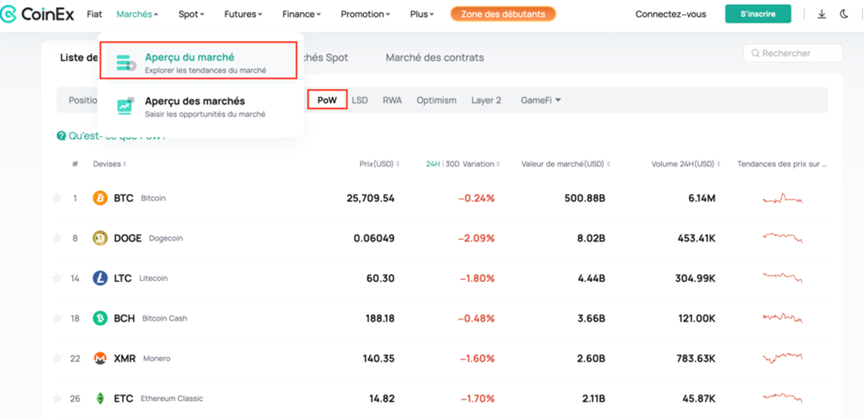Viewport: 864px width, 419px height.
Task: Open Qu'est-ce que PoW help link
Action: 117,136
